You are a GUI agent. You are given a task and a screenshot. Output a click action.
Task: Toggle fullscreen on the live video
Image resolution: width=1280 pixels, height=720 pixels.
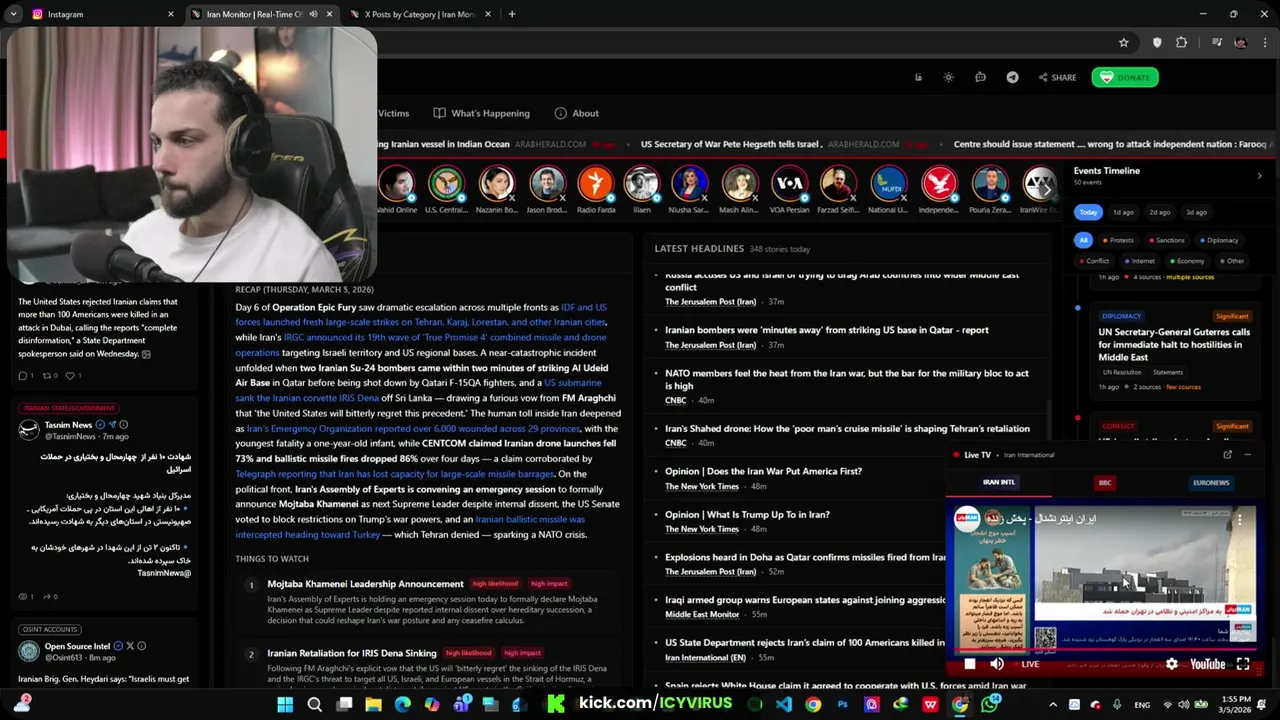(x=1243, y=664)
